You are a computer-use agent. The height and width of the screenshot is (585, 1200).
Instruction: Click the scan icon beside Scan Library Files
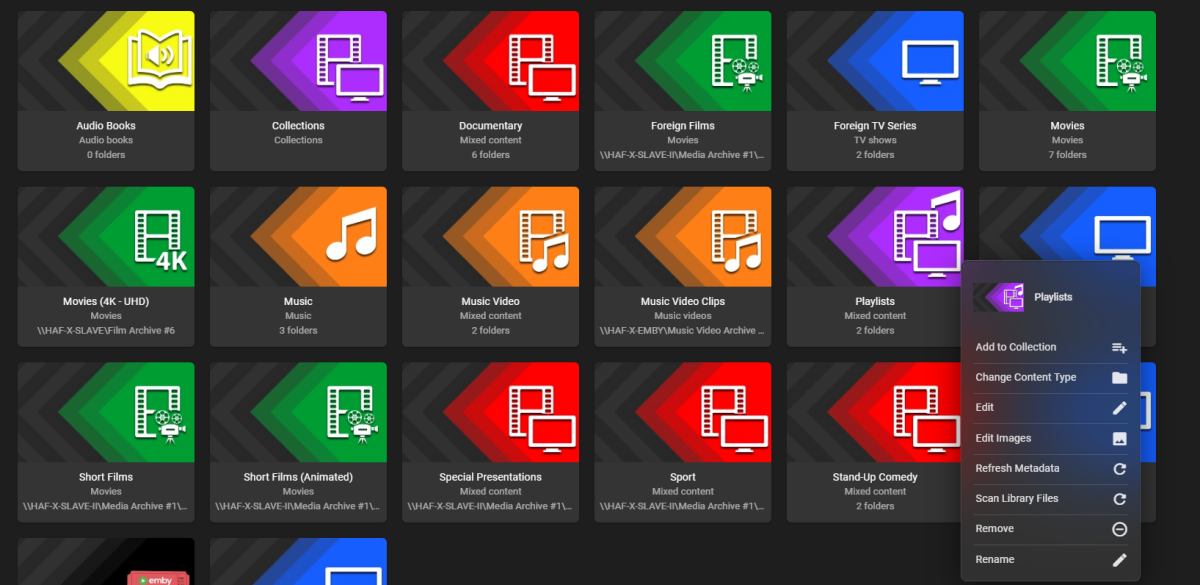(x=1119, y=498)
